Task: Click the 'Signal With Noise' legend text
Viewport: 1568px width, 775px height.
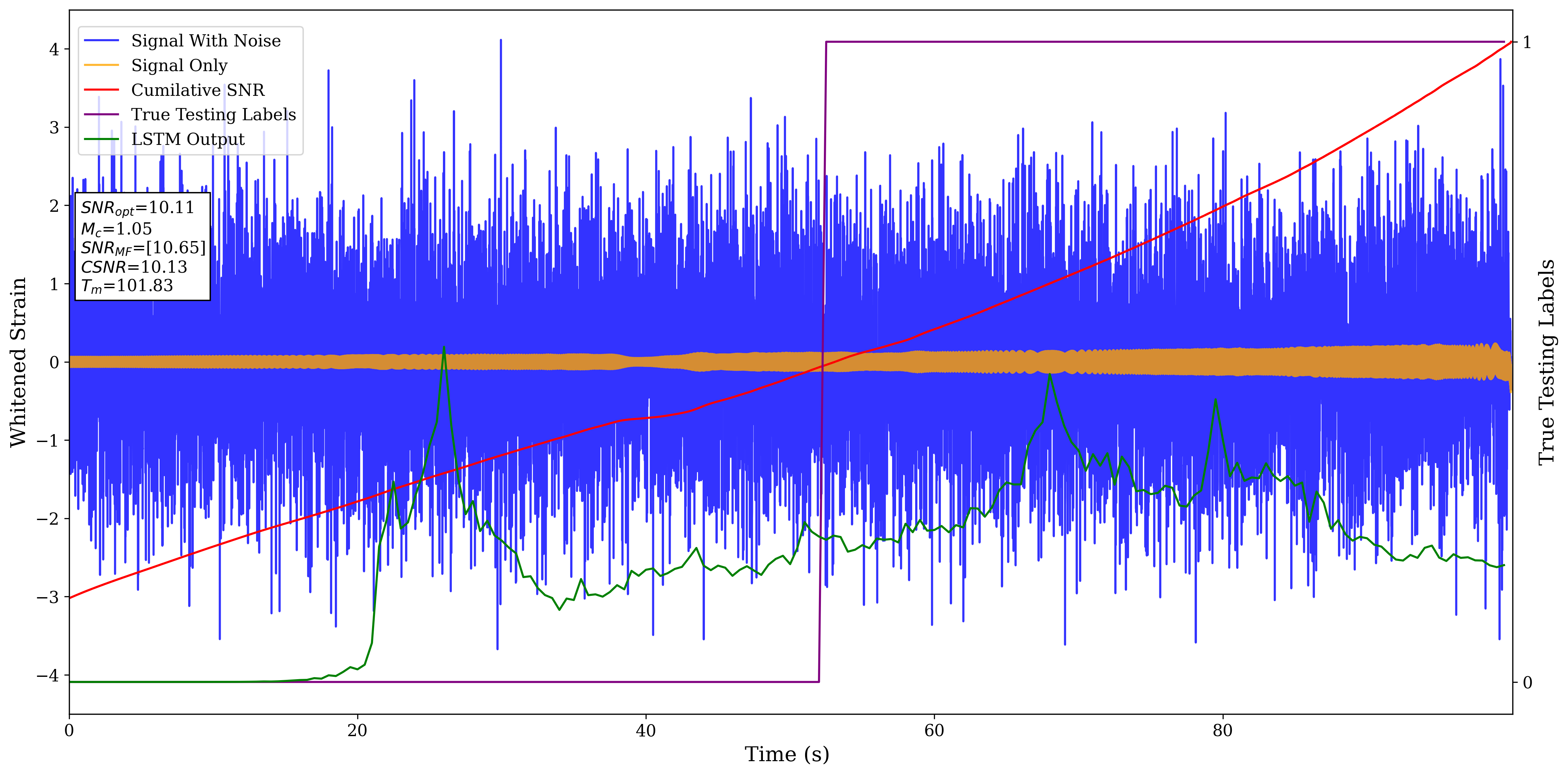Action: point(206,41)
